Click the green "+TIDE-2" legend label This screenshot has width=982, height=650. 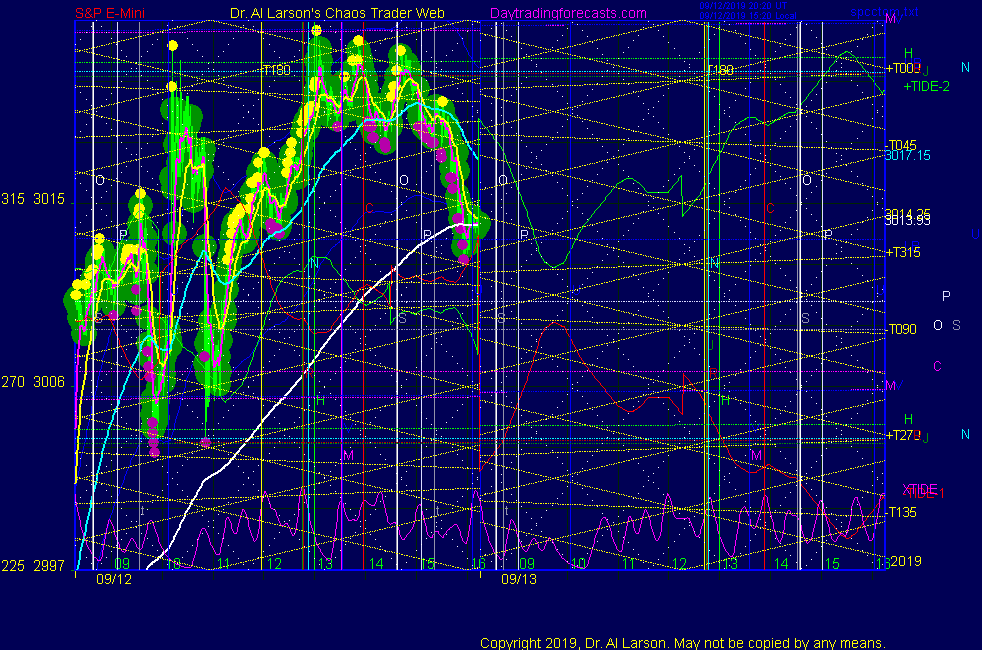pos(926,86)
